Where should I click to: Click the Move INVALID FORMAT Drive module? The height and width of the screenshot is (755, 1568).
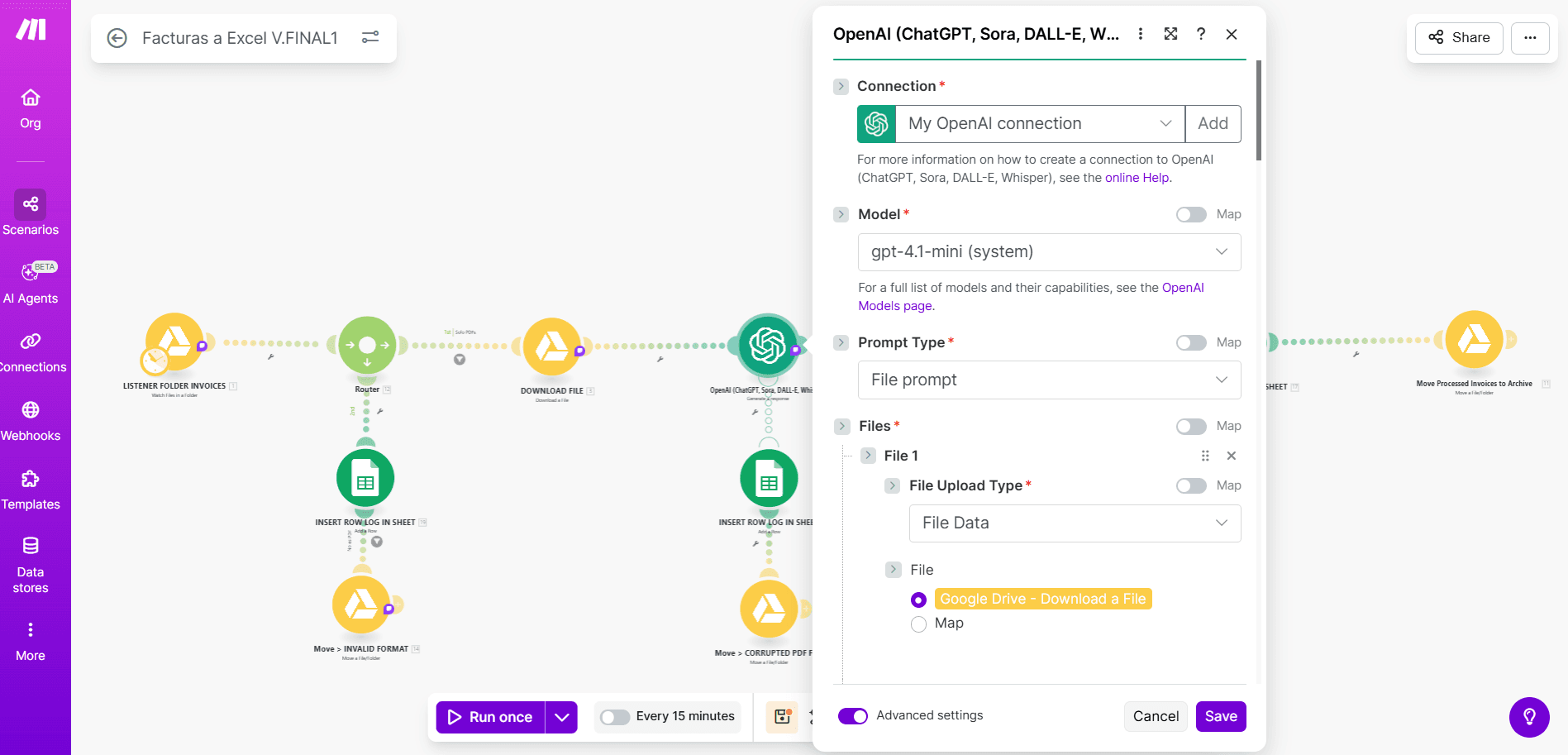pos(361,604)
